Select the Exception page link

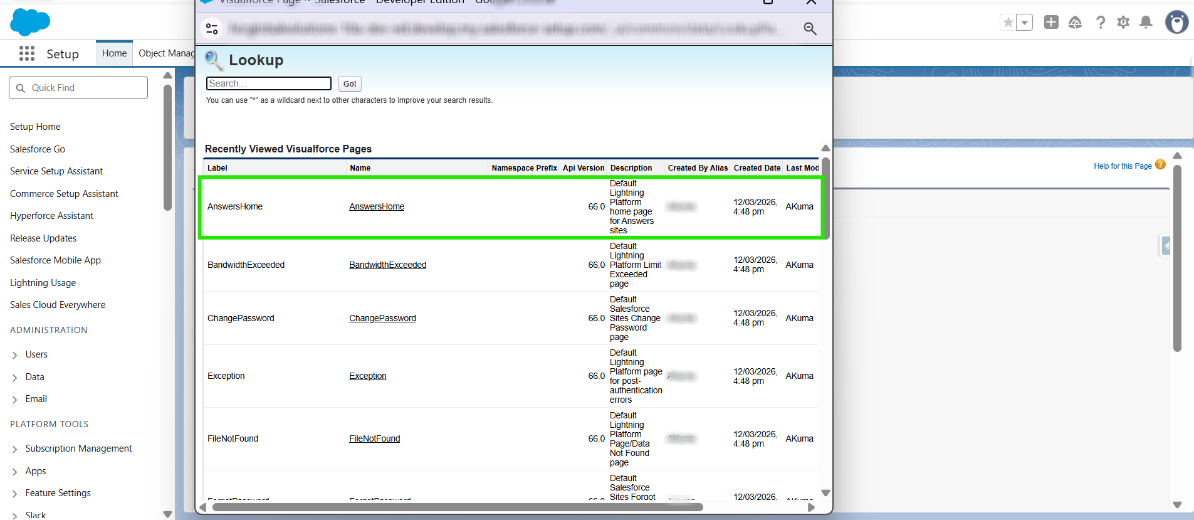(368, 376)
